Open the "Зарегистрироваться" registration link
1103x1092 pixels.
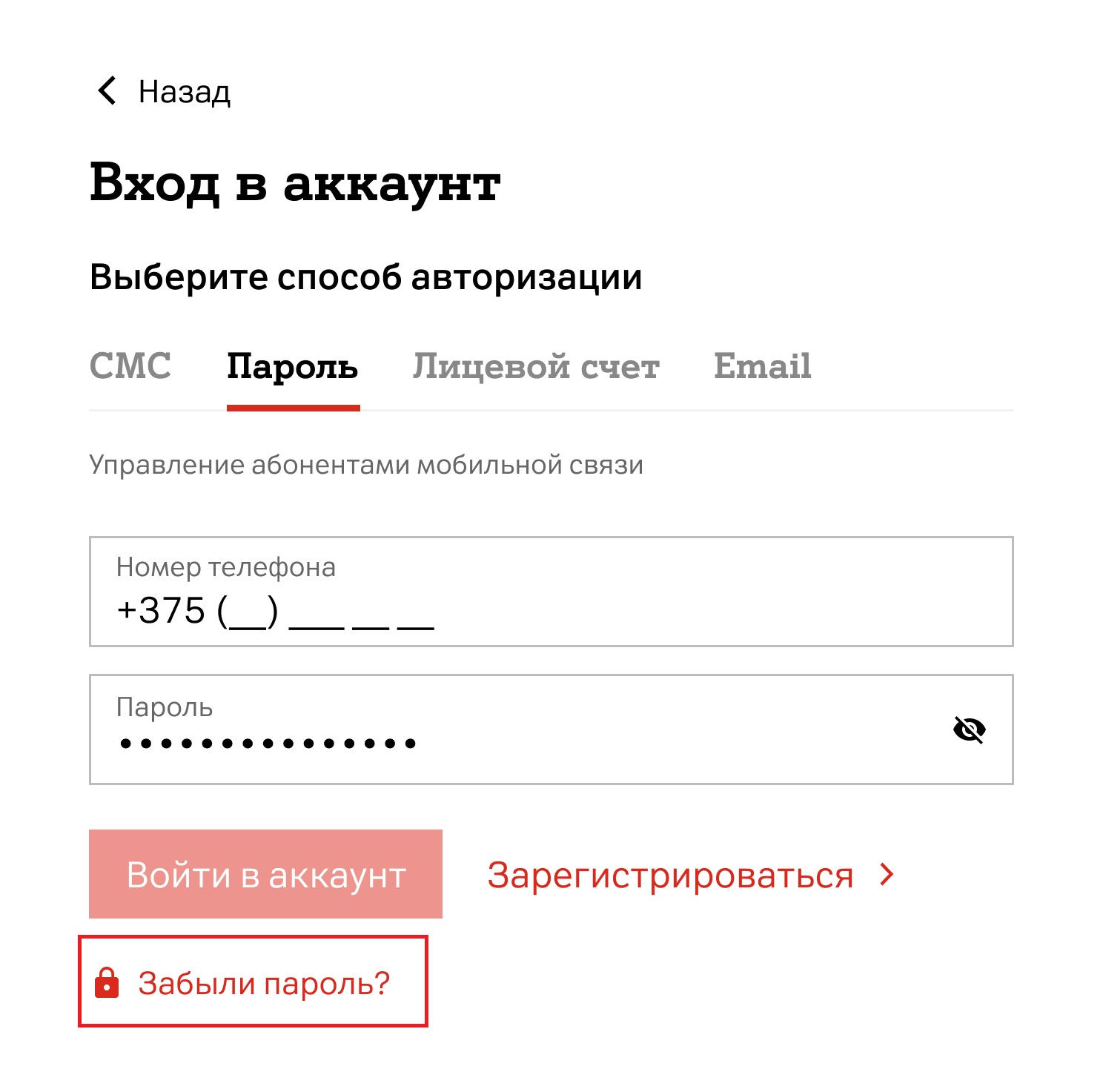coord(670,876)
